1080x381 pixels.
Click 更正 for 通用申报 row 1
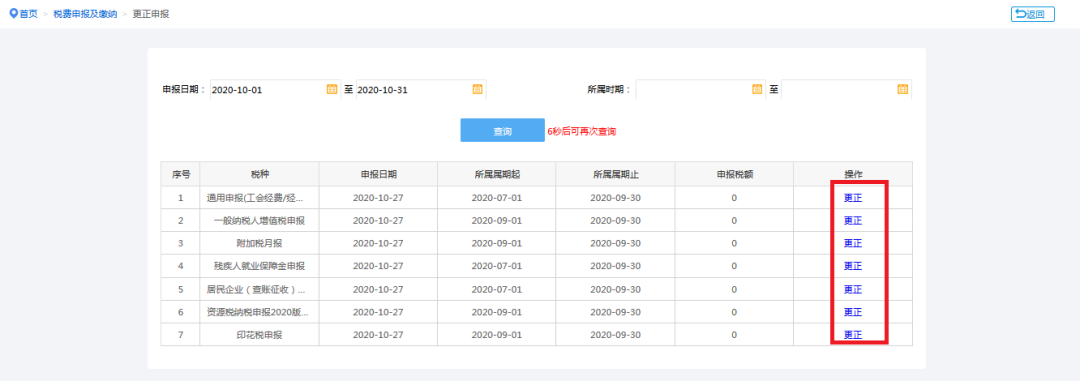click(x=853, y=198)
